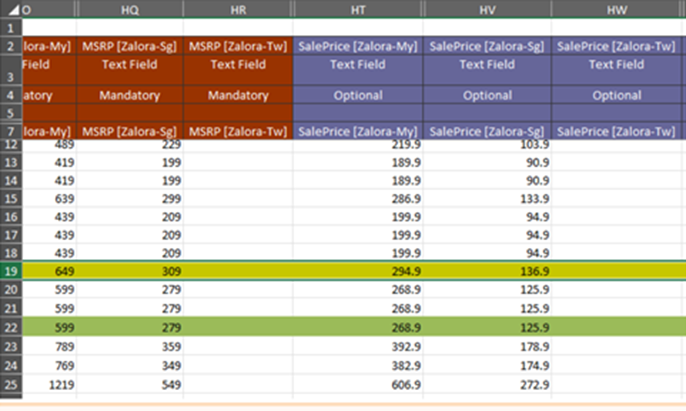Click value 392.9 in row 23

(x=406, y=347)
